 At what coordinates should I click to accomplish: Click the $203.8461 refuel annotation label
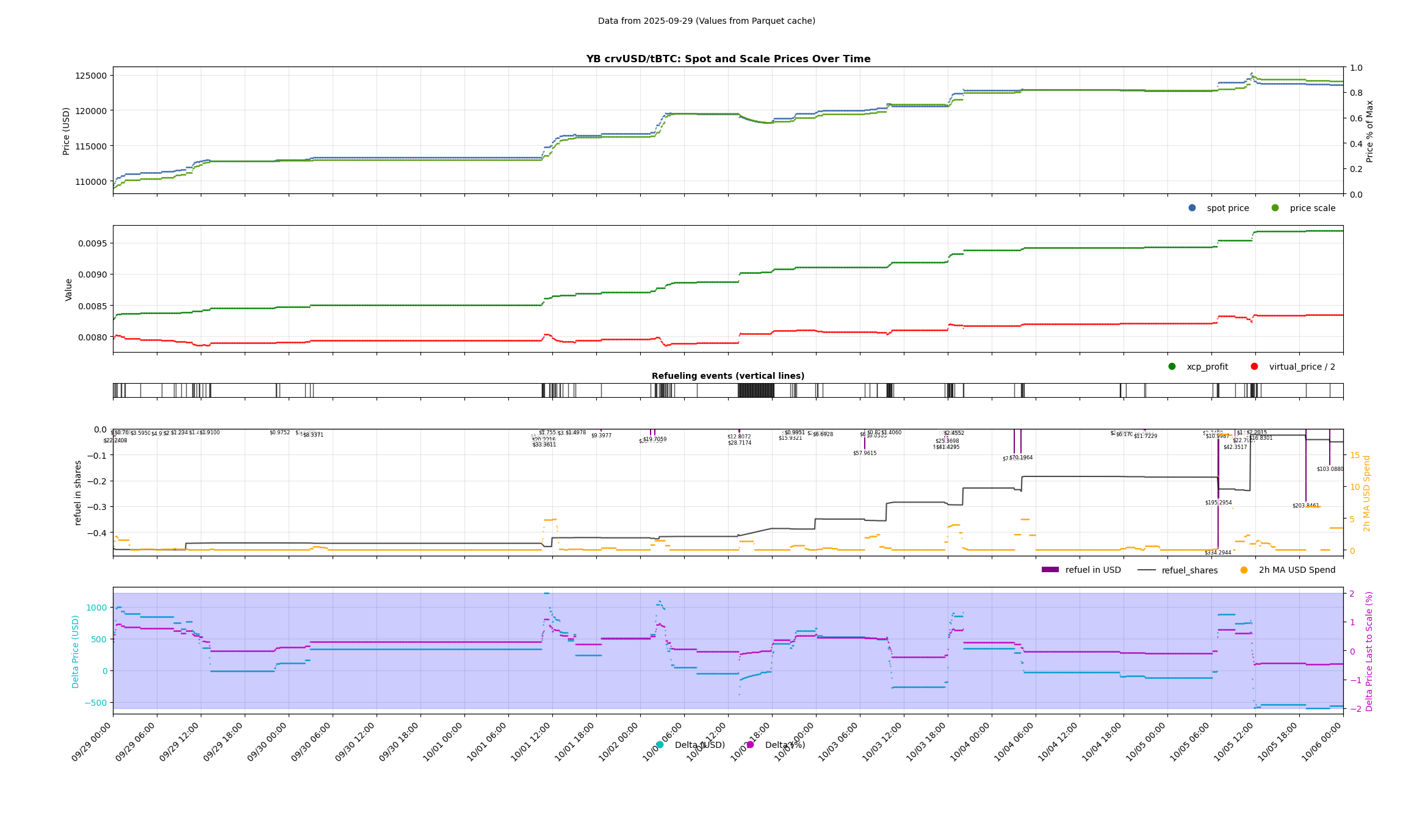pos(1305,506)
